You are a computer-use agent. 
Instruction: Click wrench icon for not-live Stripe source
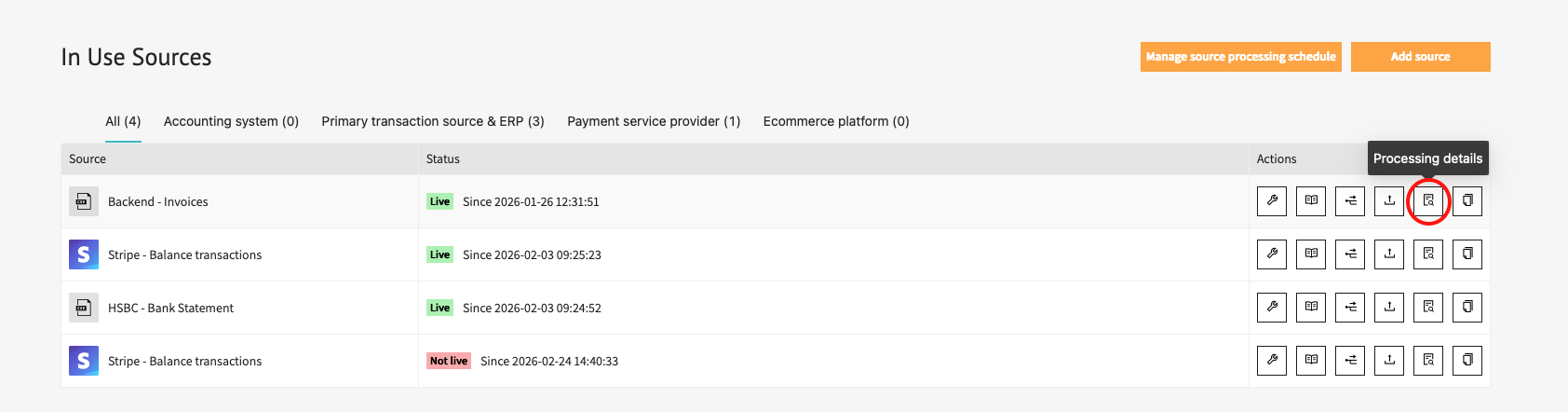coord(1272,361)
